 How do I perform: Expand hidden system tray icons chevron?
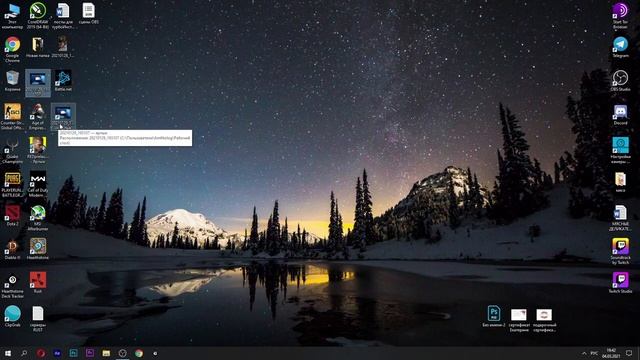584,353
